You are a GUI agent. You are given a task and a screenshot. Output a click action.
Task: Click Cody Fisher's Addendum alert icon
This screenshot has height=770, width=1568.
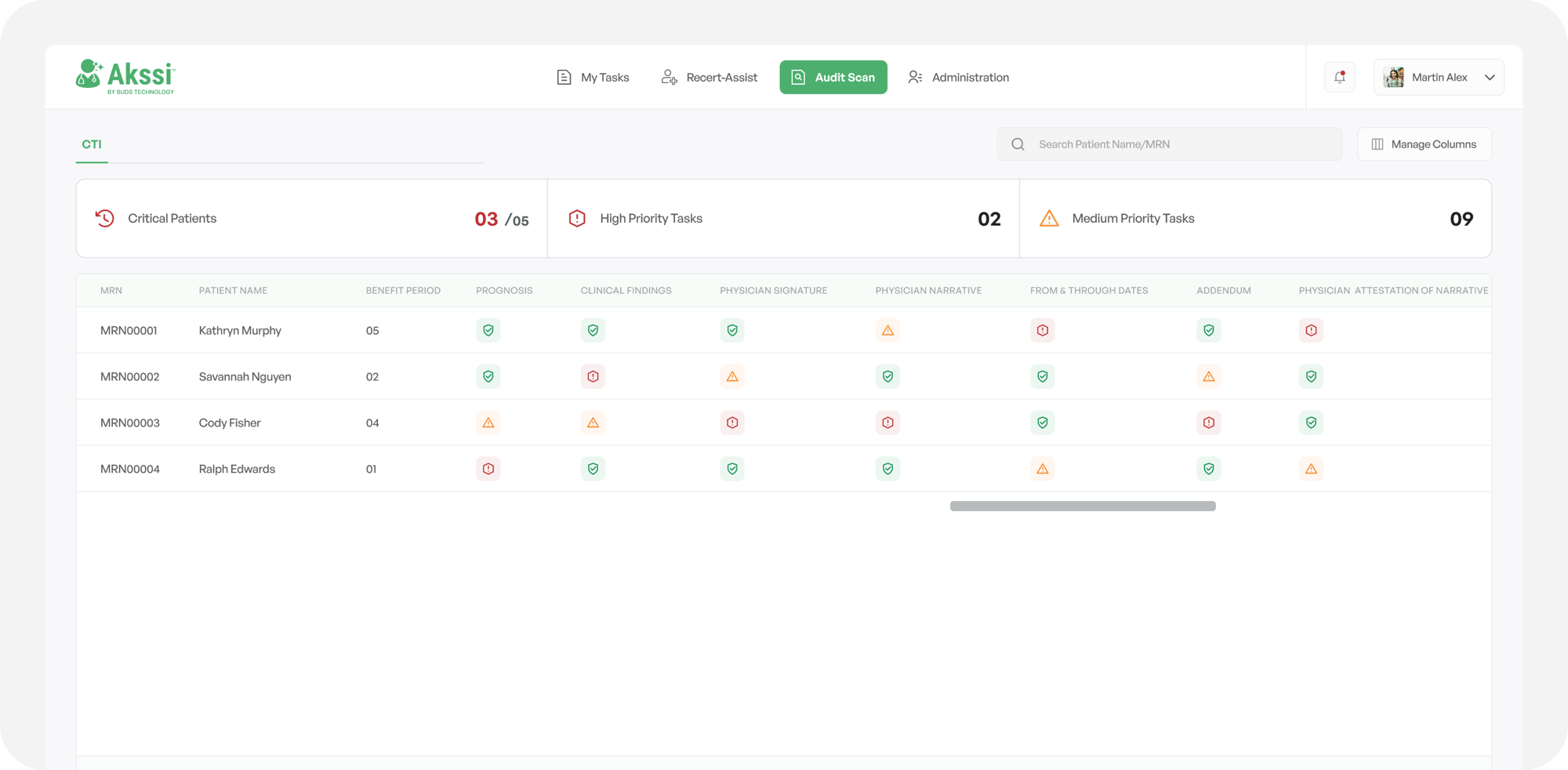1208,423
